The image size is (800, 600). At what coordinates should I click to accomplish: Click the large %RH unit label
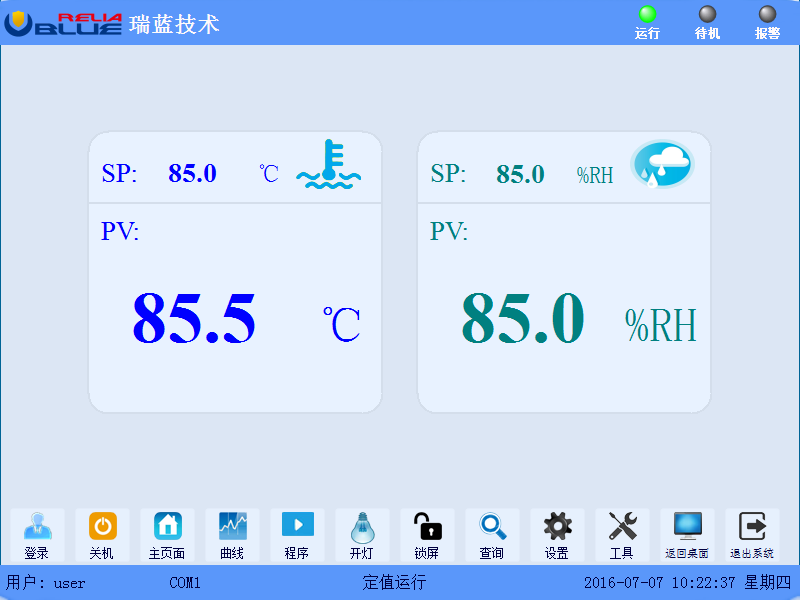661,325
